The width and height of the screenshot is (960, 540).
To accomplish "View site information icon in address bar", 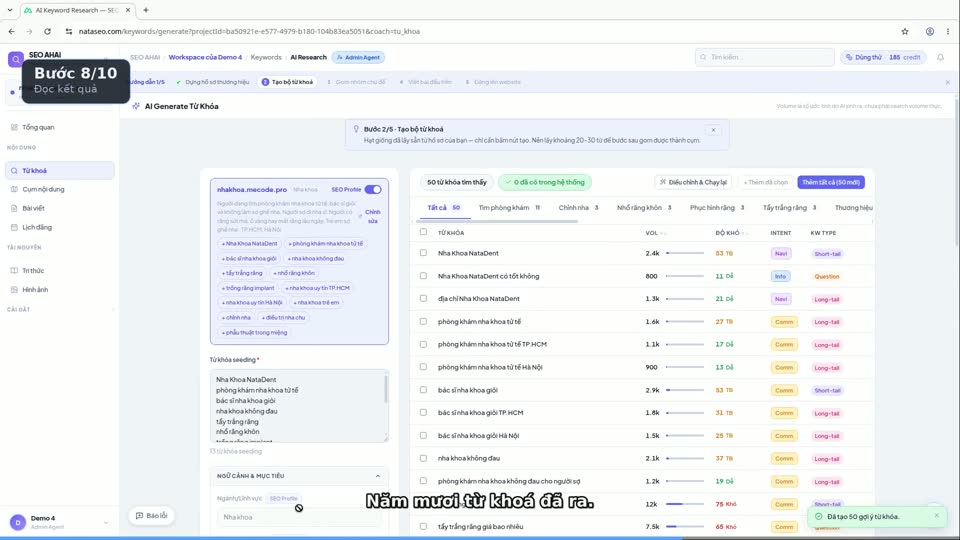I will [x=69, y=31].
